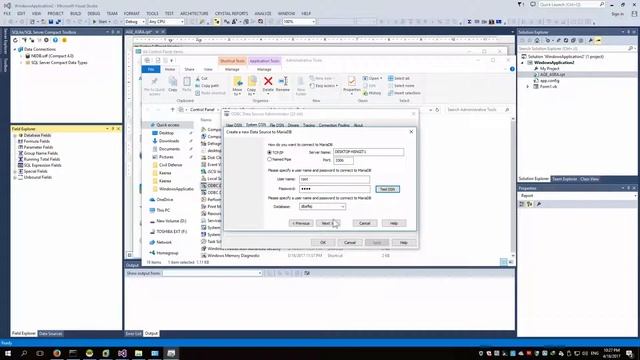Screen dimensions: 640x360
Task: Switch to the Error List tab
Action: (x=133, y=333)
